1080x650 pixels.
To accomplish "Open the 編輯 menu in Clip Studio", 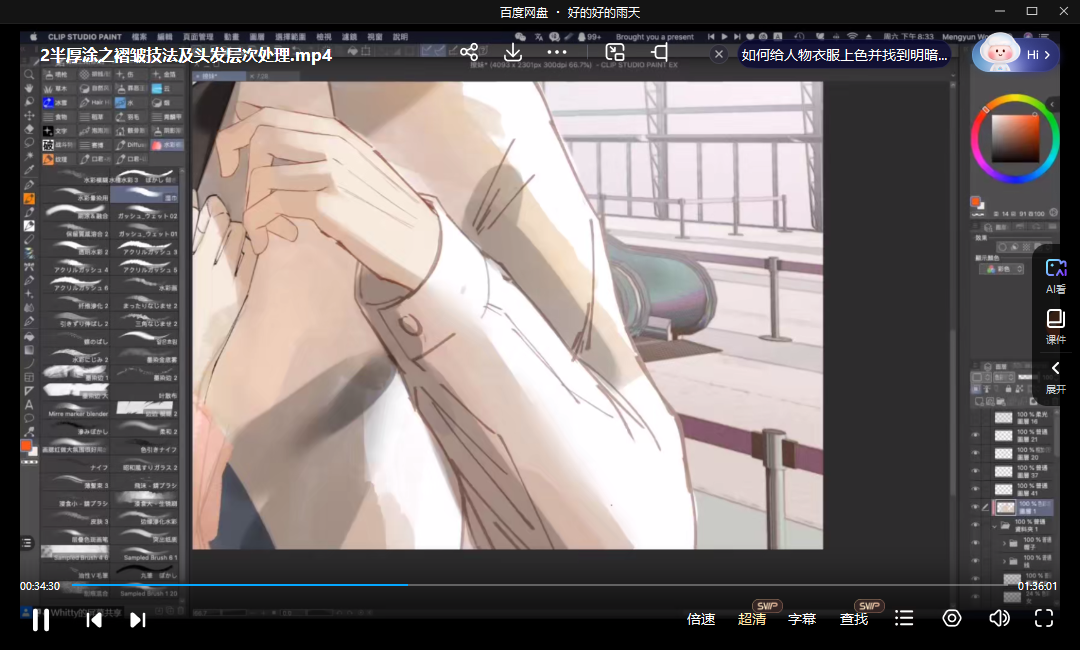I will [x=165, y=36].
